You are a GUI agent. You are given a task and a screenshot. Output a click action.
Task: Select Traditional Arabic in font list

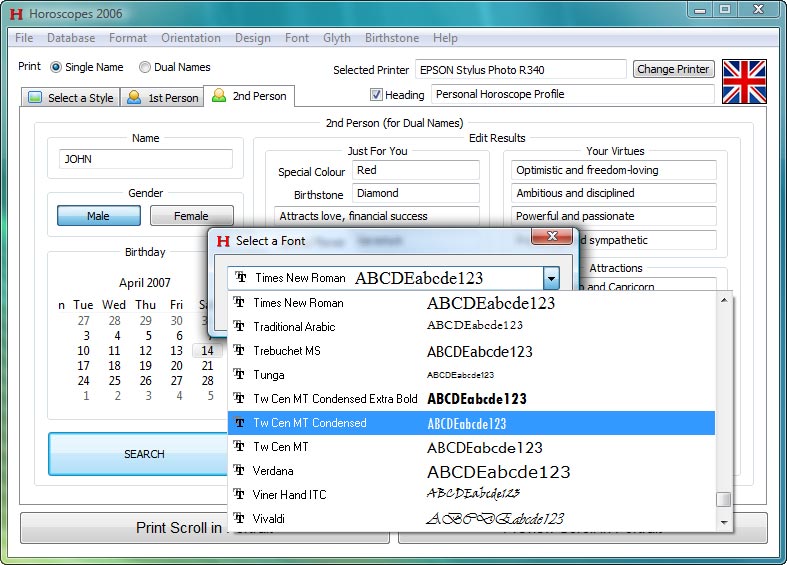(x=471, y=327)
